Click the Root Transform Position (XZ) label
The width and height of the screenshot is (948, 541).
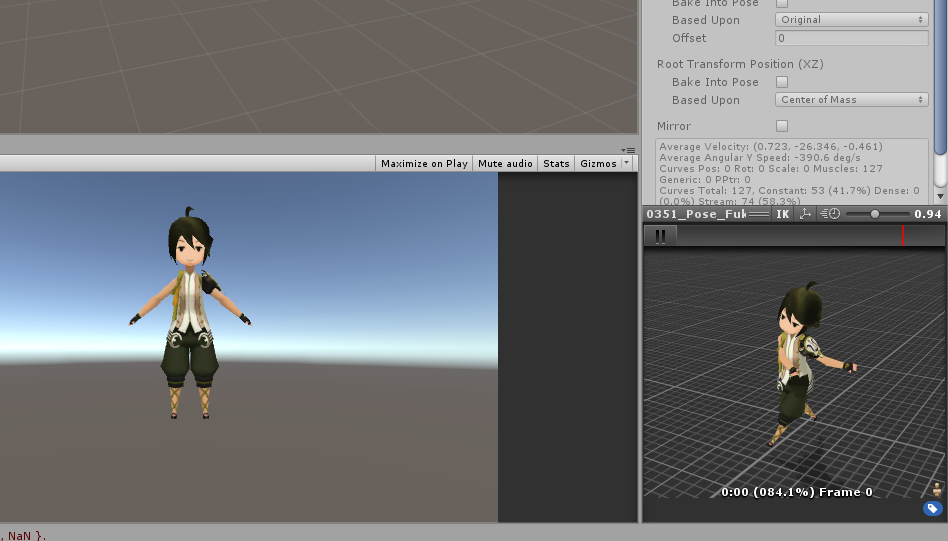pos(740,64)
